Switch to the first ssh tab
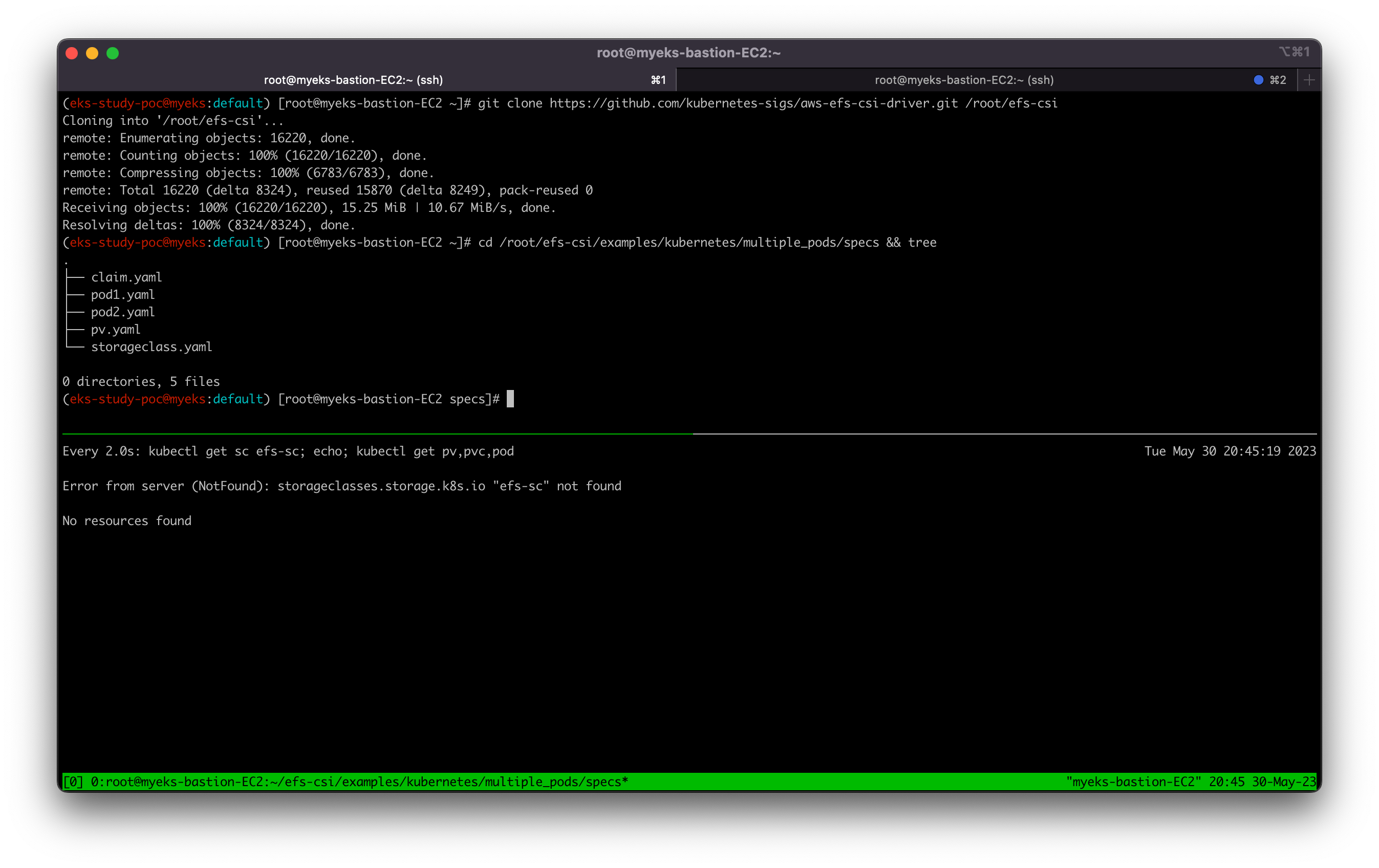The width and height of the screenshot is (1379, 868). [353, 80]
